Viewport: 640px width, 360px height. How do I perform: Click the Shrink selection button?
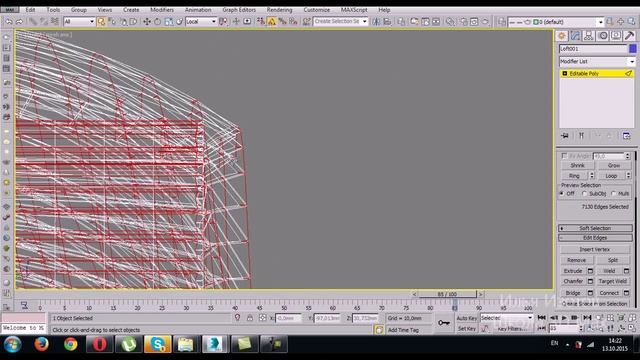coord(577,165)
